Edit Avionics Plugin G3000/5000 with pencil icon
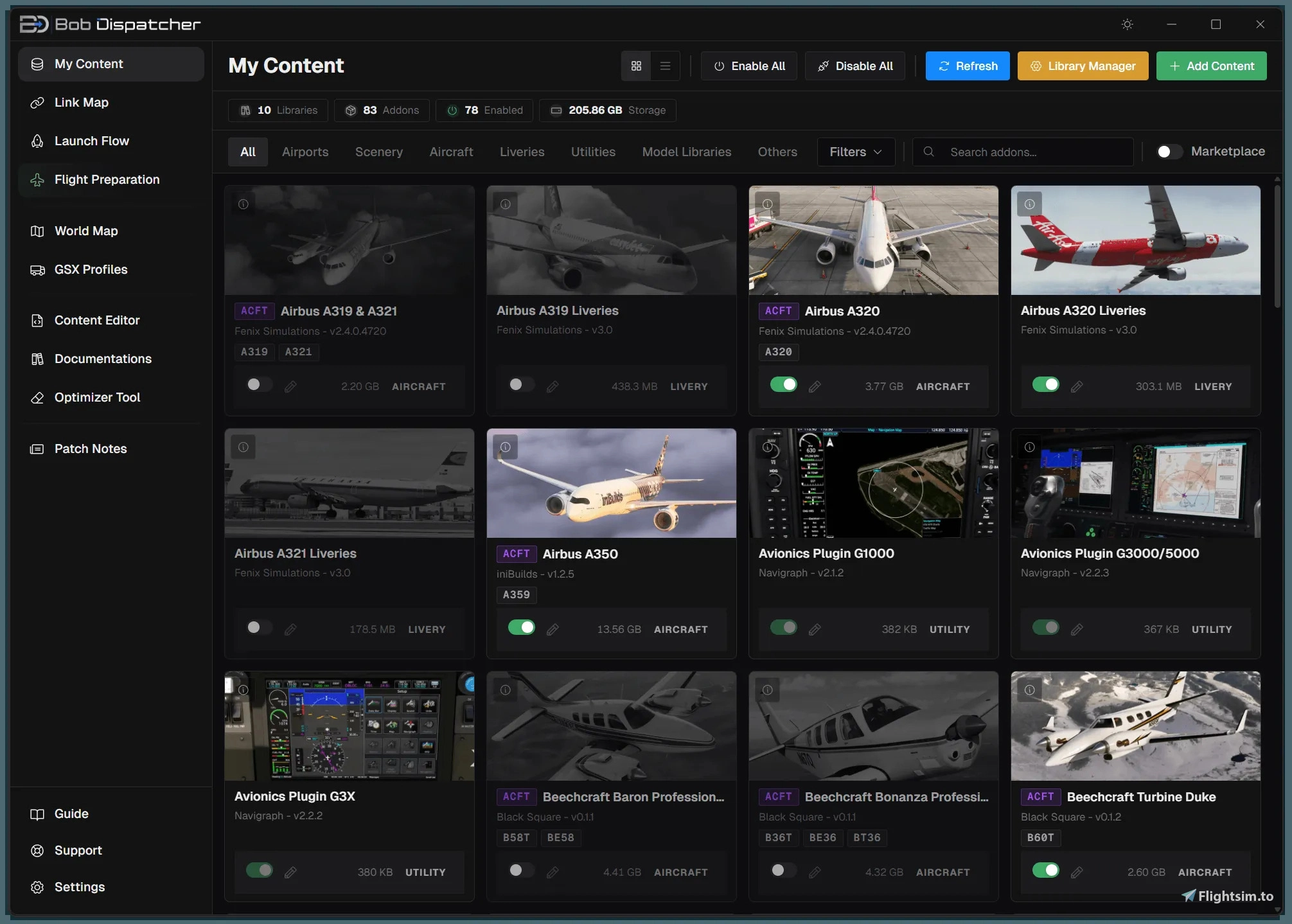This screenshot has height=924, width=1292. pyautogui.click(x=1077, y=629)
